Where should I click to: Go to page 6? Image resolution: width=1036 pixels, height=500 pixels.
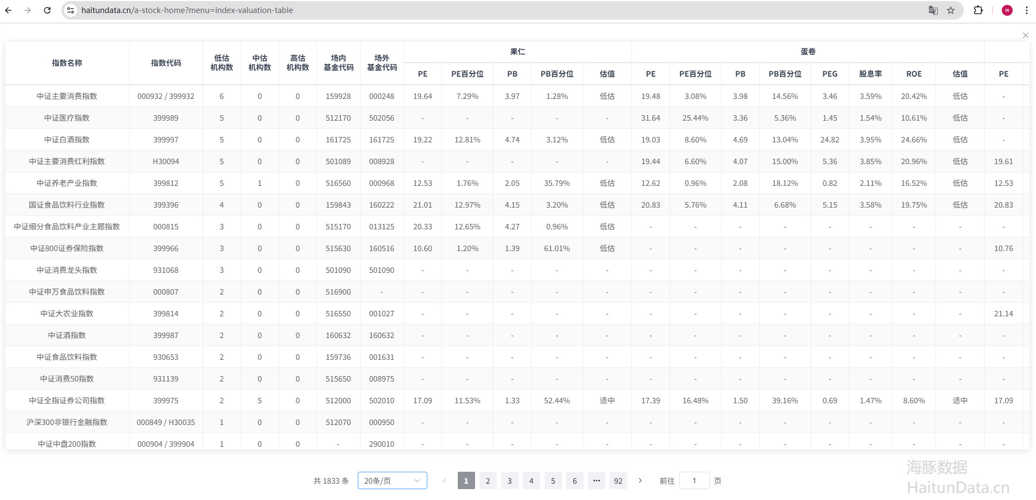tap(575, 481)
